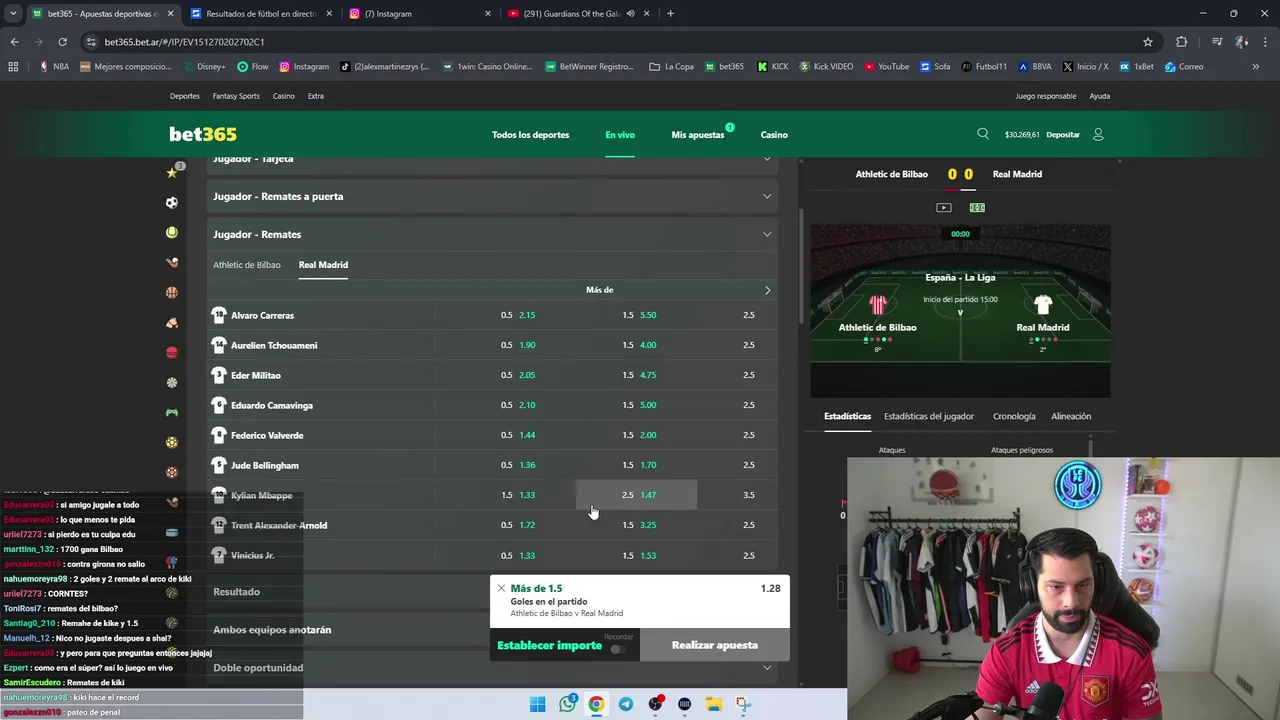Open Ayuda link at top right
The image size is (1280, 720).
[x=1099, y=96]
